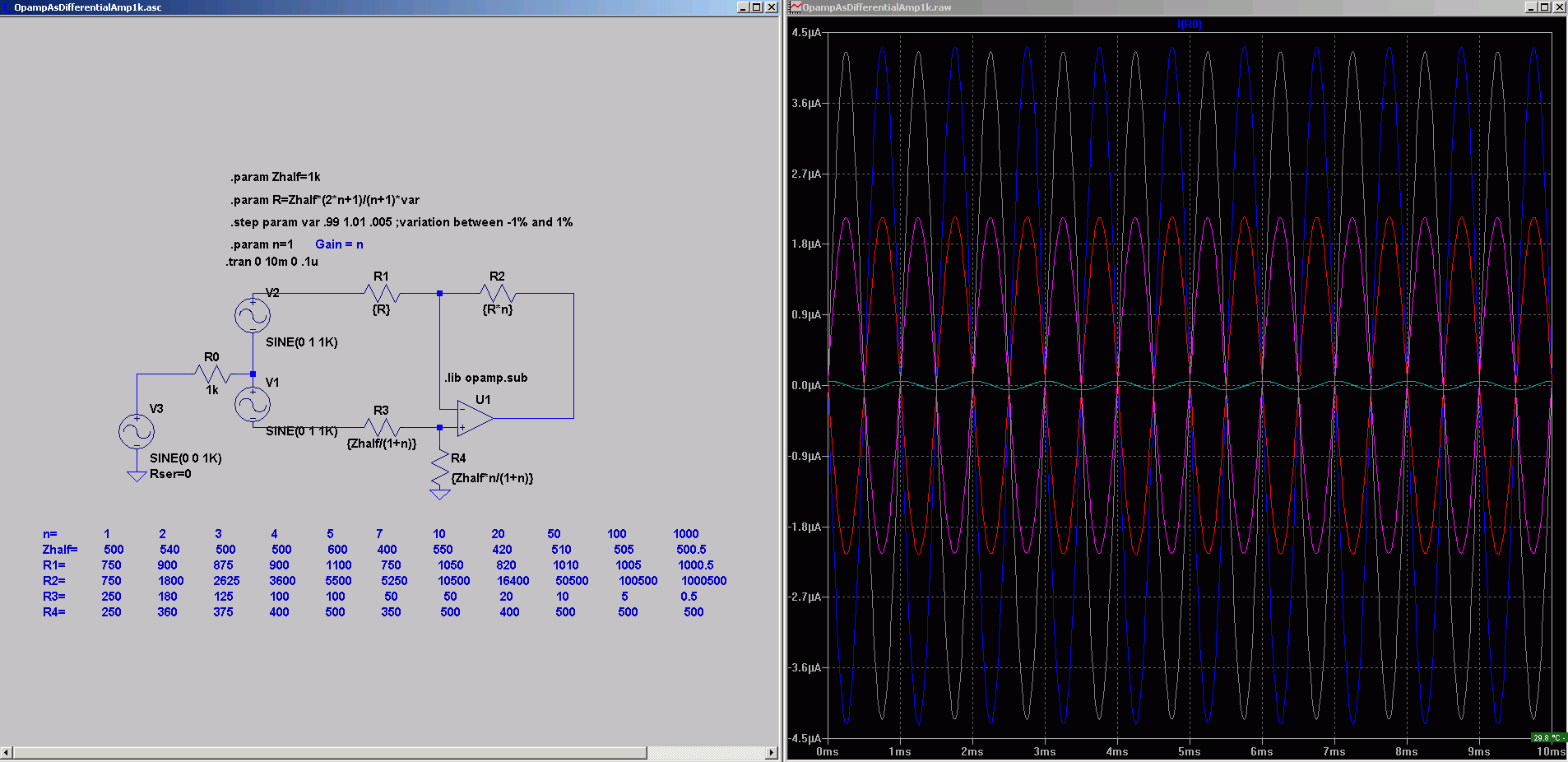Click the schematic scrollbar left arrow
The image size is (1568, 762).
pyautogui.click(x=7, y=752)
